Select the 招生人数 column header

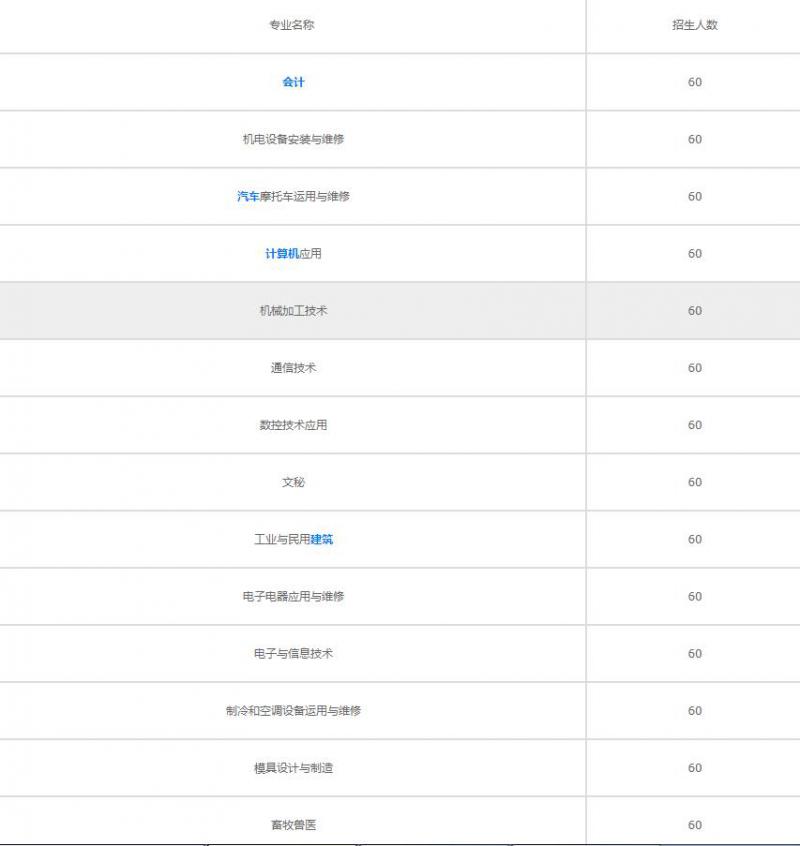point(693,25)
